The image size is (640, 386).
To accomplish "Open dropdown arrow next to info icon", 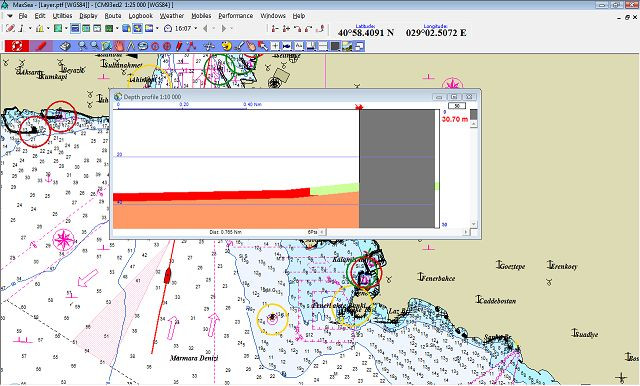I will pos(30,29).
